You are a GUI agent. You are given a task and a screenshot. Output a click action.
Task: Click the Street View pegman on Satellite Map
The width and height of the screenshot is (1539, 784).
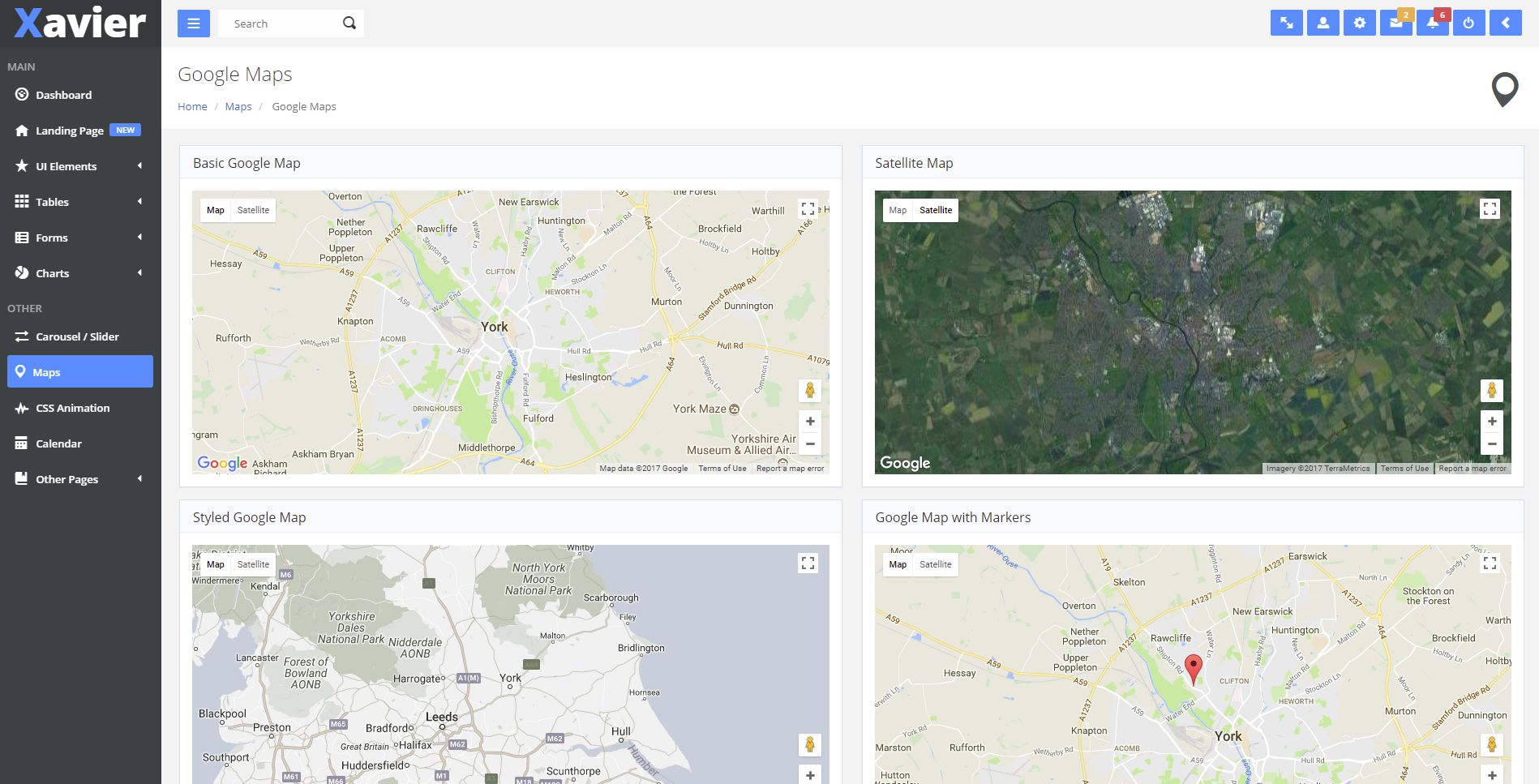point(1491,391)
